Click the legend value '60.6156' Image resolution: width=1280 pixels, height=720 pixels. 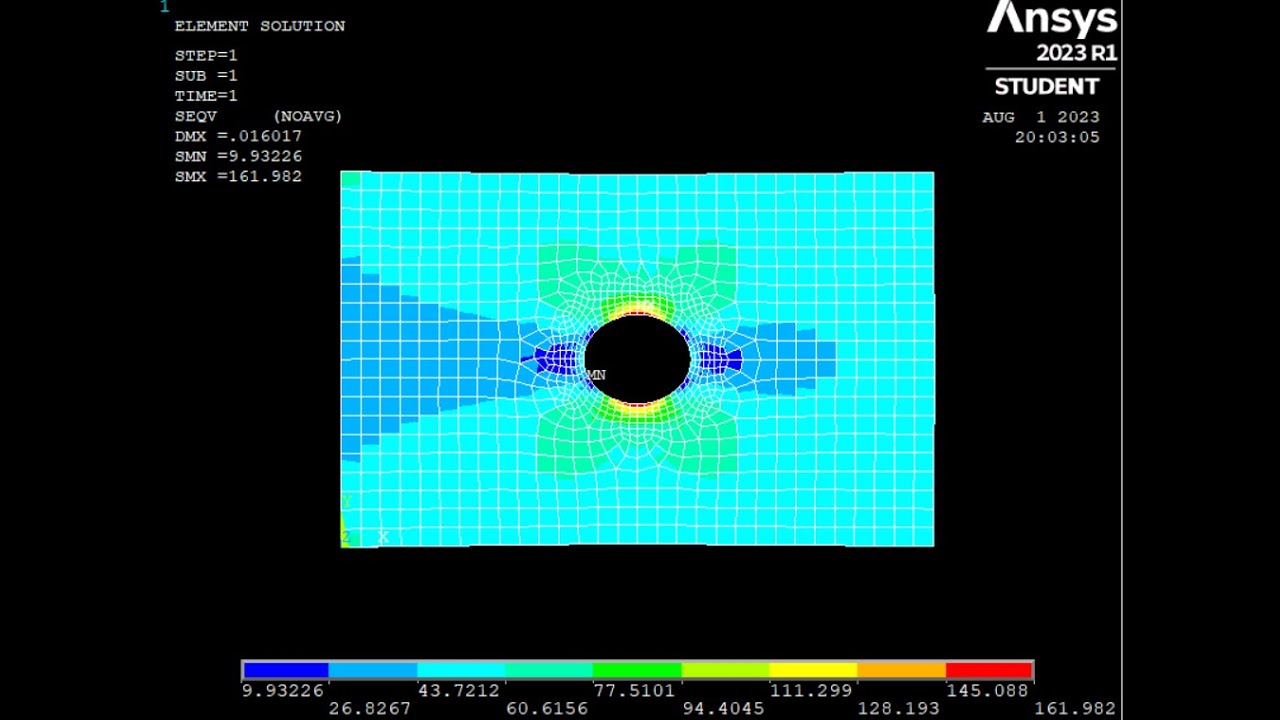[x=547, y=708]
